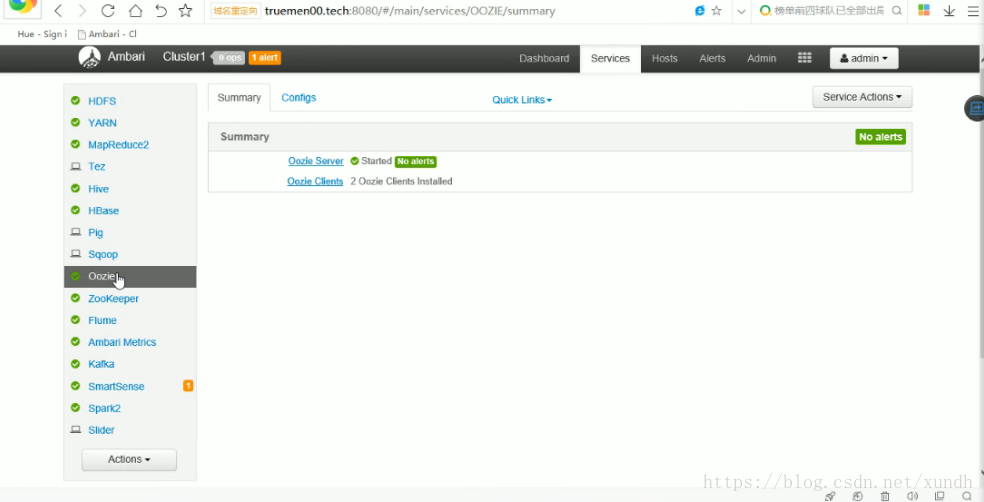The image size is (984, 502).
Task: Open the Ambari views grid icon
Action: coord(805,58)
